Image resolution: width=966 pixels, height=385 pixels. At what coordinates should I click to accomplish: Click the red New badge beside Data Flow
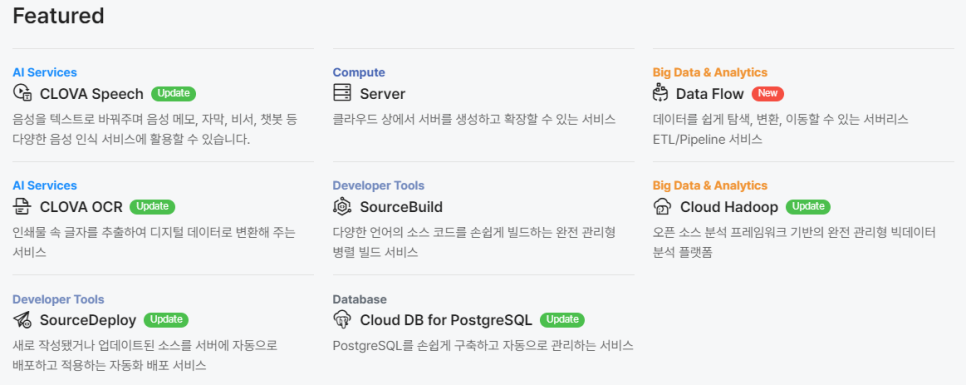[x=768, y=94]
